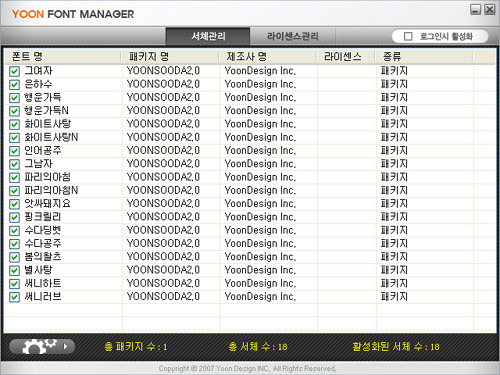This screenshot has width=500, height=375.
Task: Click the 총 서체 수 : 18 status
Action: 258,347
